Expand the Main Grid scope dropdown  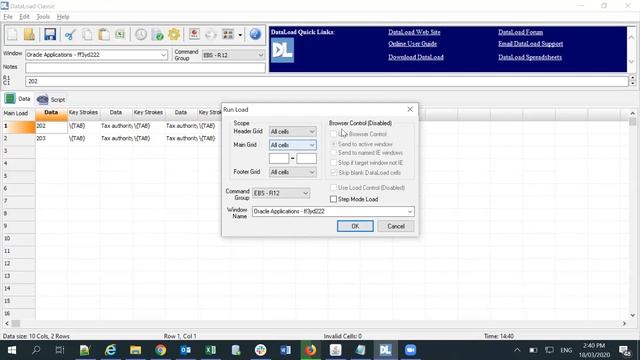[x=312, y=145]
